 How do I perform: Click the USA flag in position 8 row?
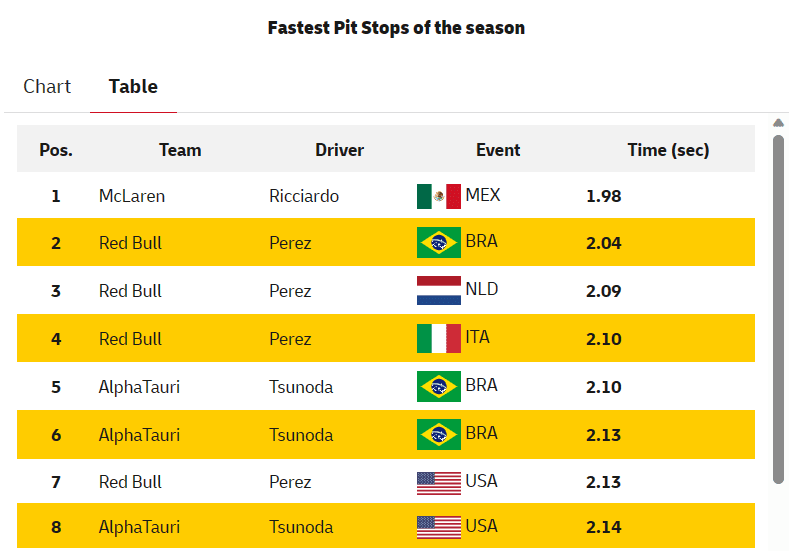click(438, 527)
